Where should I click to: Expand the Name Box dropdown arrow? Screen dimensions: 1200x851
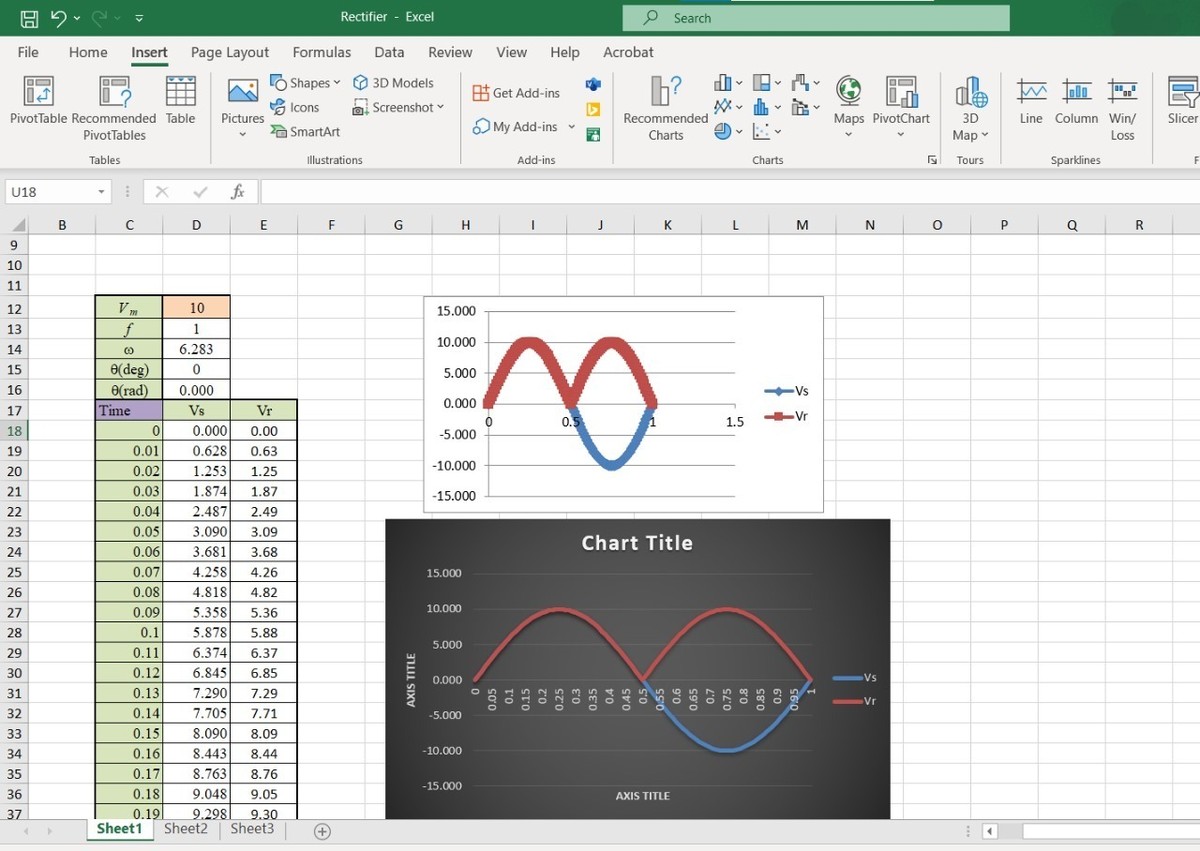(101, 192)
